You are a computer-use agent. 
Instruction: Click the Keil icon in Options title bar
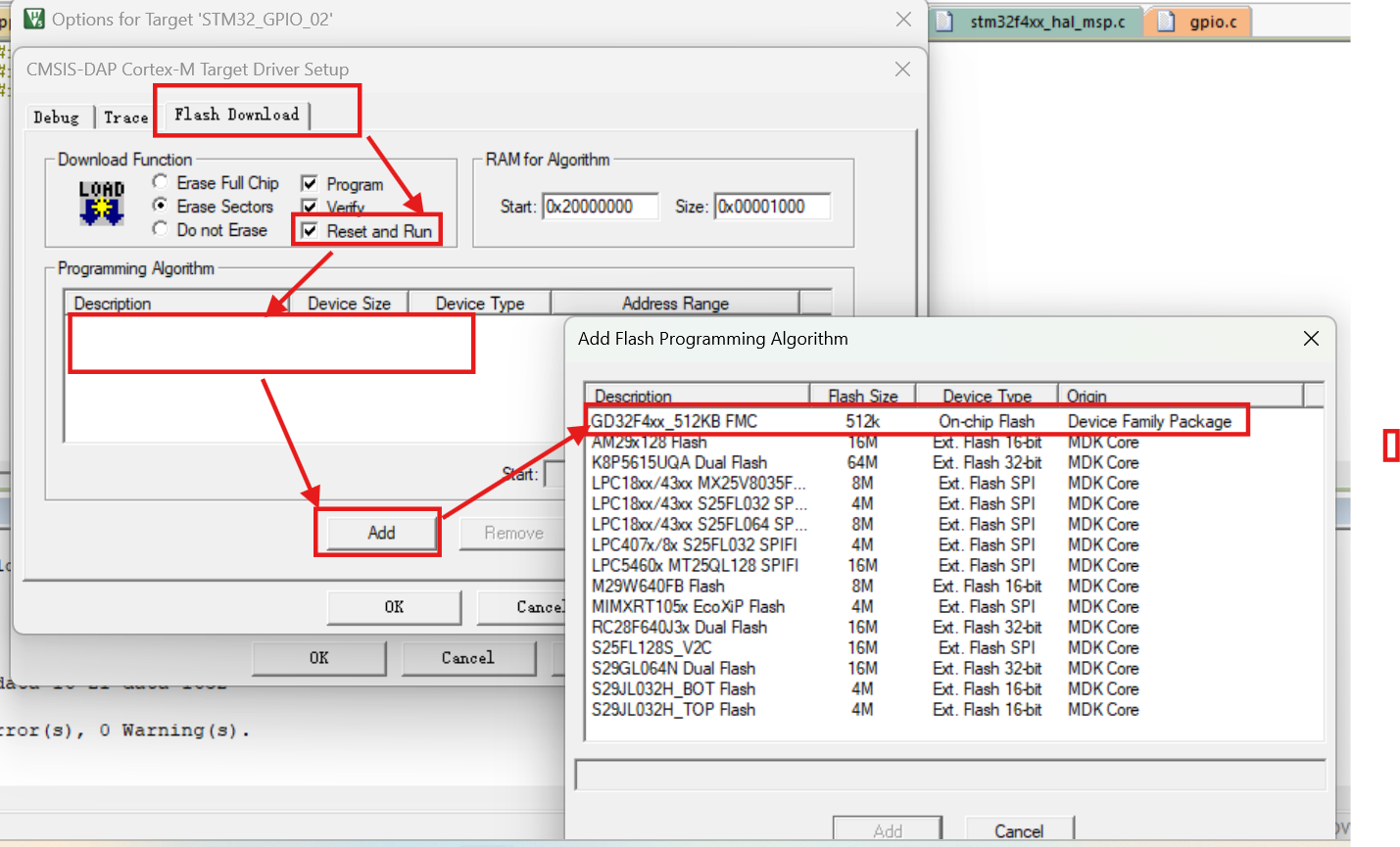pos(33,19)
